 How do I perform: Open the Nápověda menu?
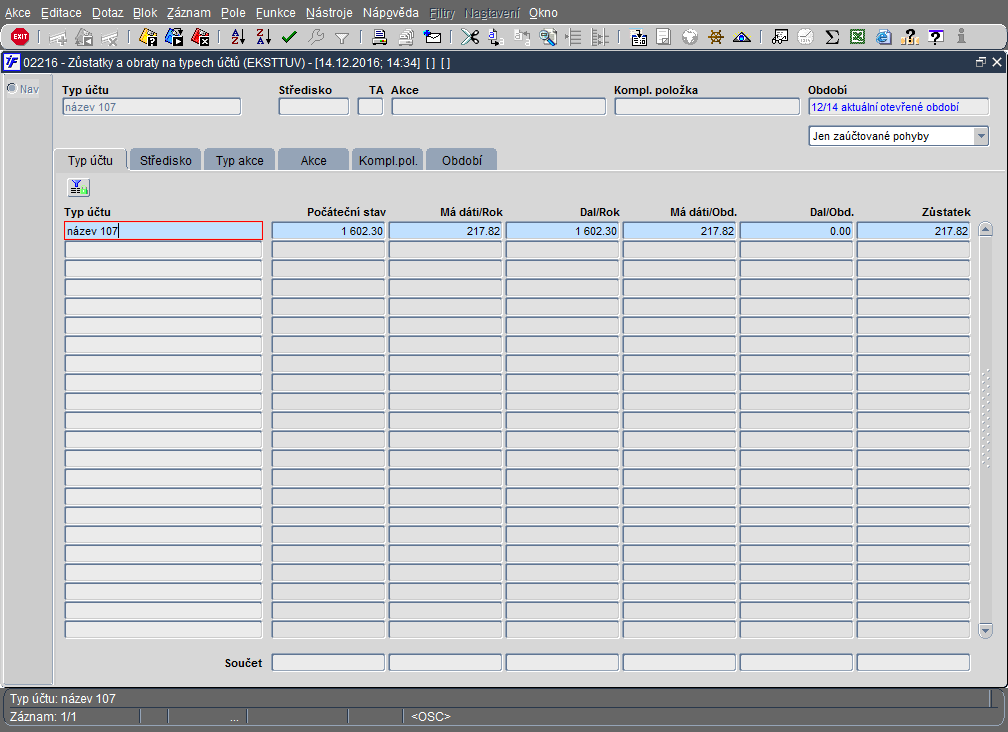[x=390, y=13]
